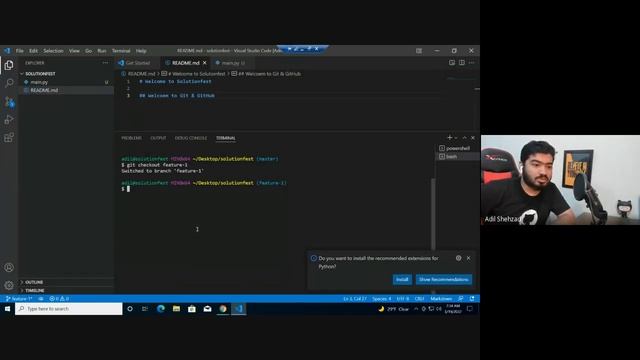Screen dimensions: 640x360
Task: Open Mail app from the taskbar
Action: (207, 309)
